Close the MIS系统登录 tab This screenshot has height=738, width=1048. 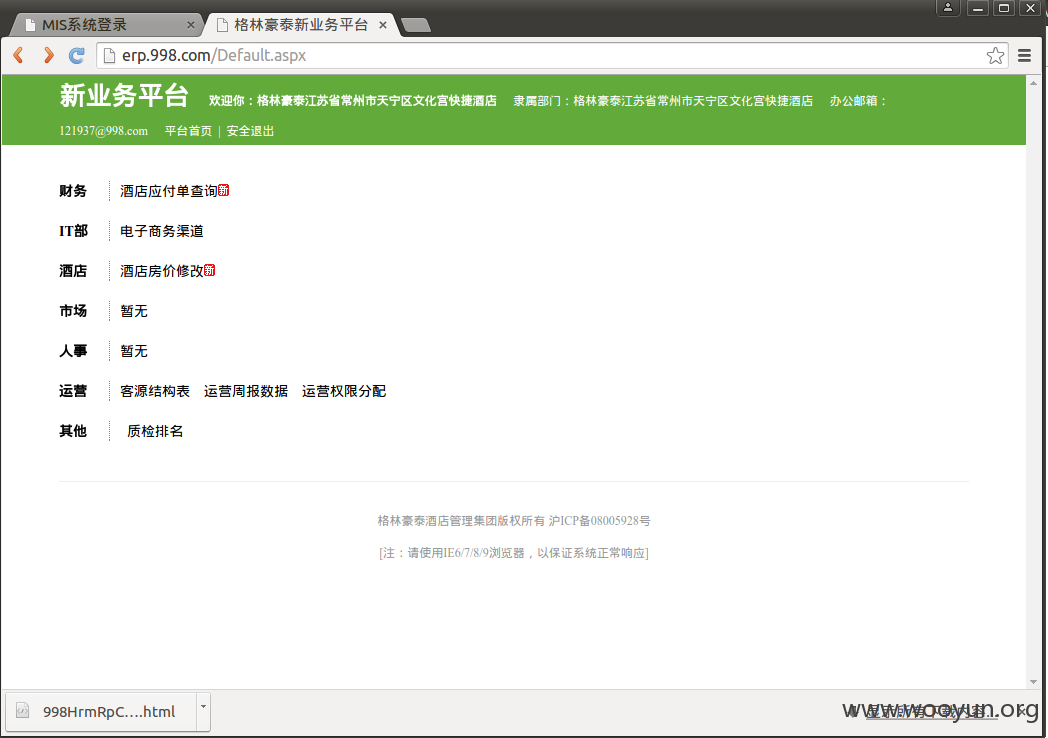(x=190, y=25)
